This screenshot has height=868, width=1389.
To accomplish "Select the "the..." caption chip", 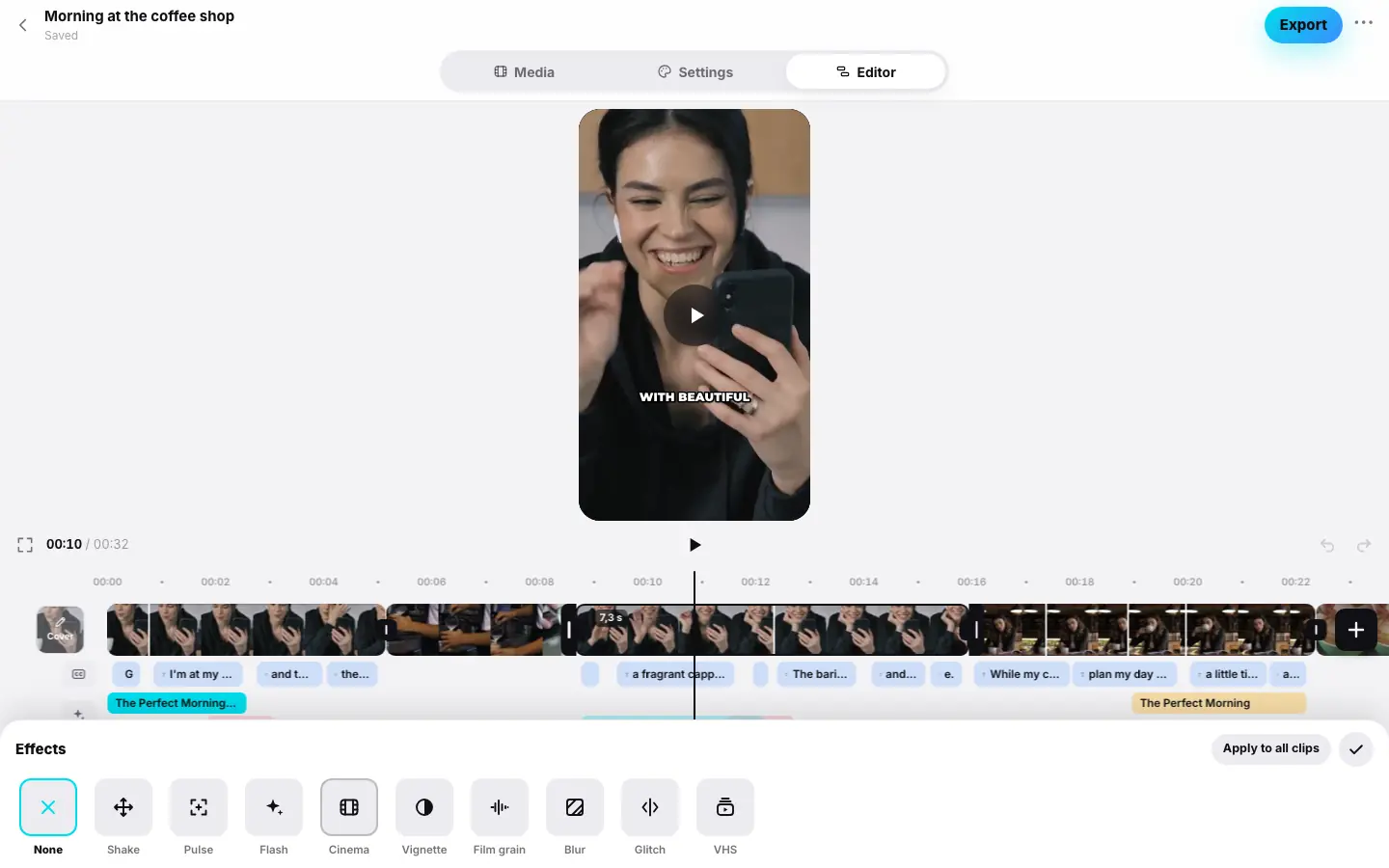I will [x=352, y=674].
